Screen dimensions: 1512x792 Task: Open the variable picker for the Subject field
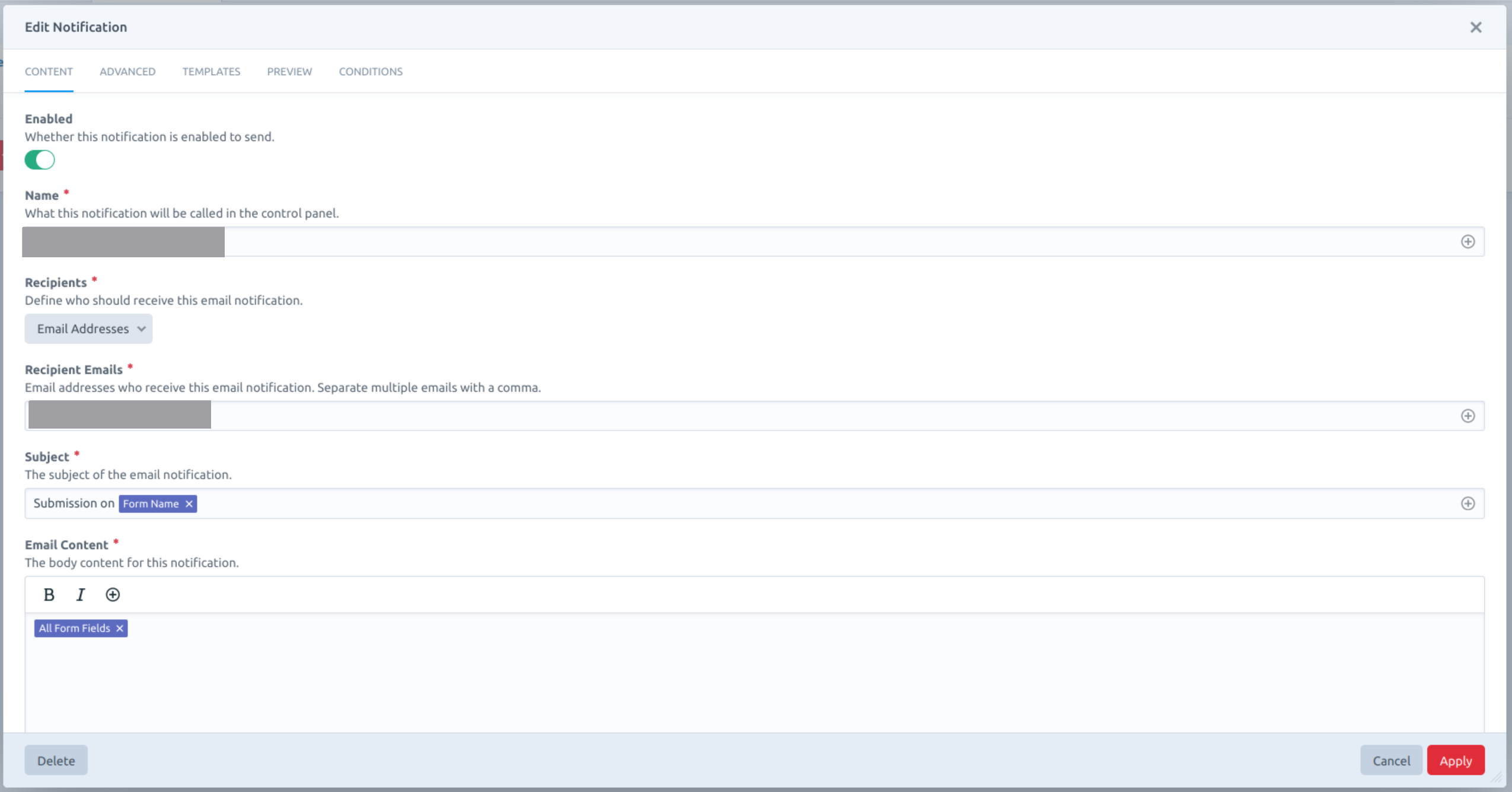point(1468,503)
